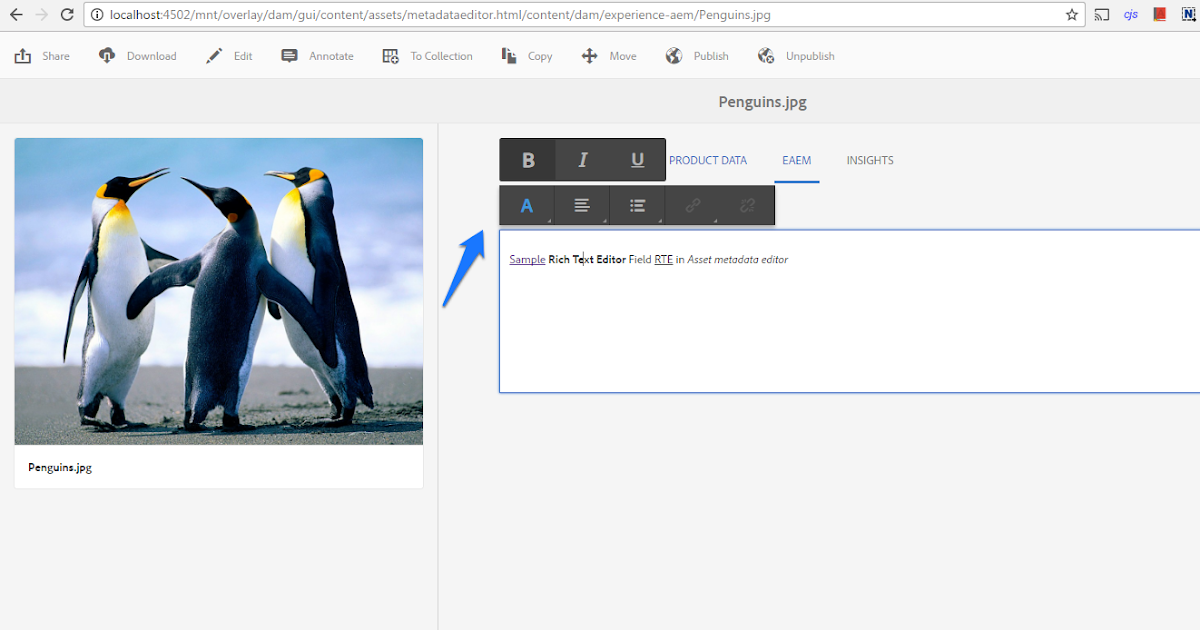Image resolution: width=1200 pixels, height=630 pixels.
Task: Click the bookmark star in the address bar
Action: (1071, 15)
